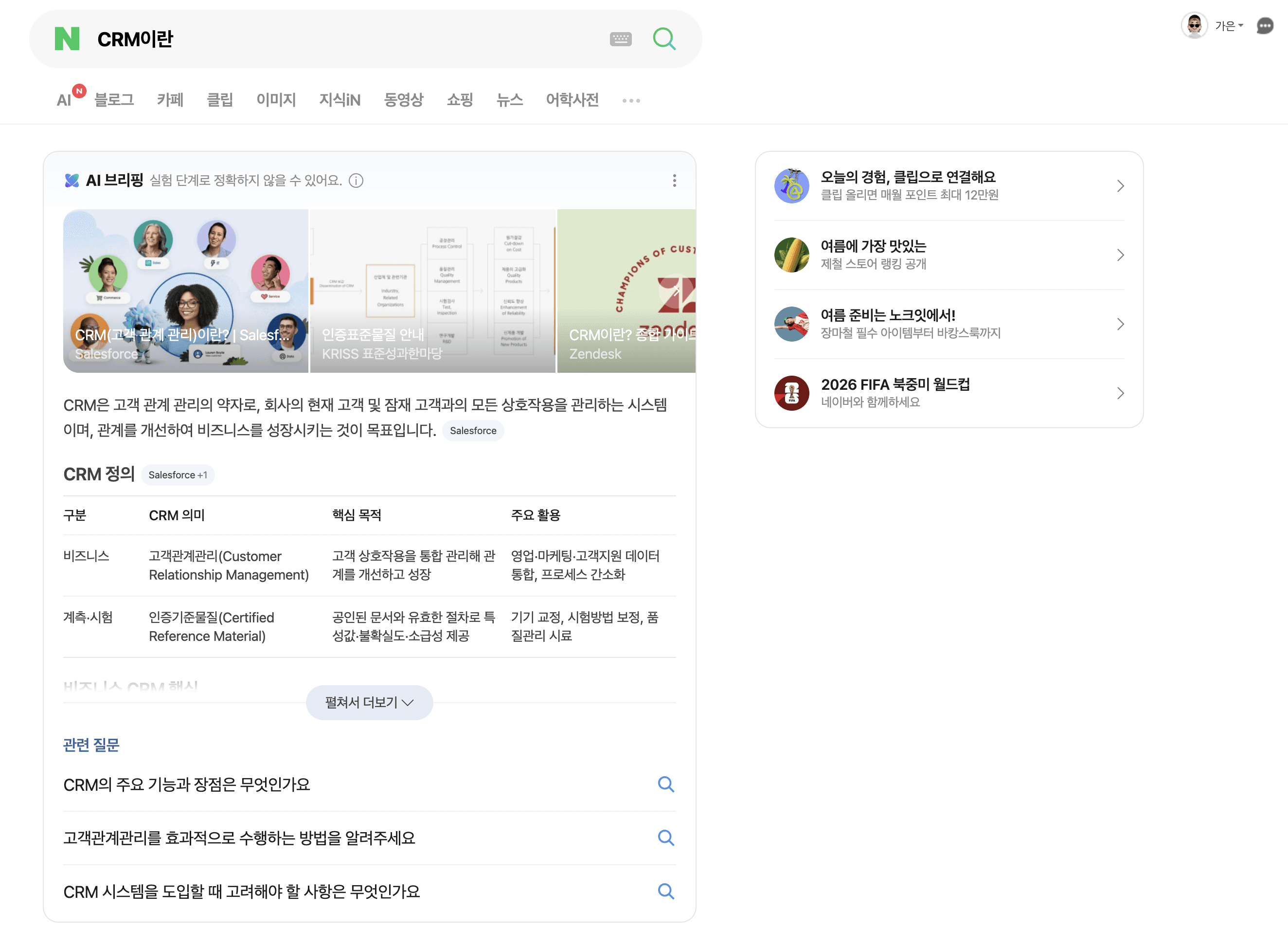This screenshot has height=946, width=1288.
Task: Click the FIFA World Cup round icon
Action: 792,393
